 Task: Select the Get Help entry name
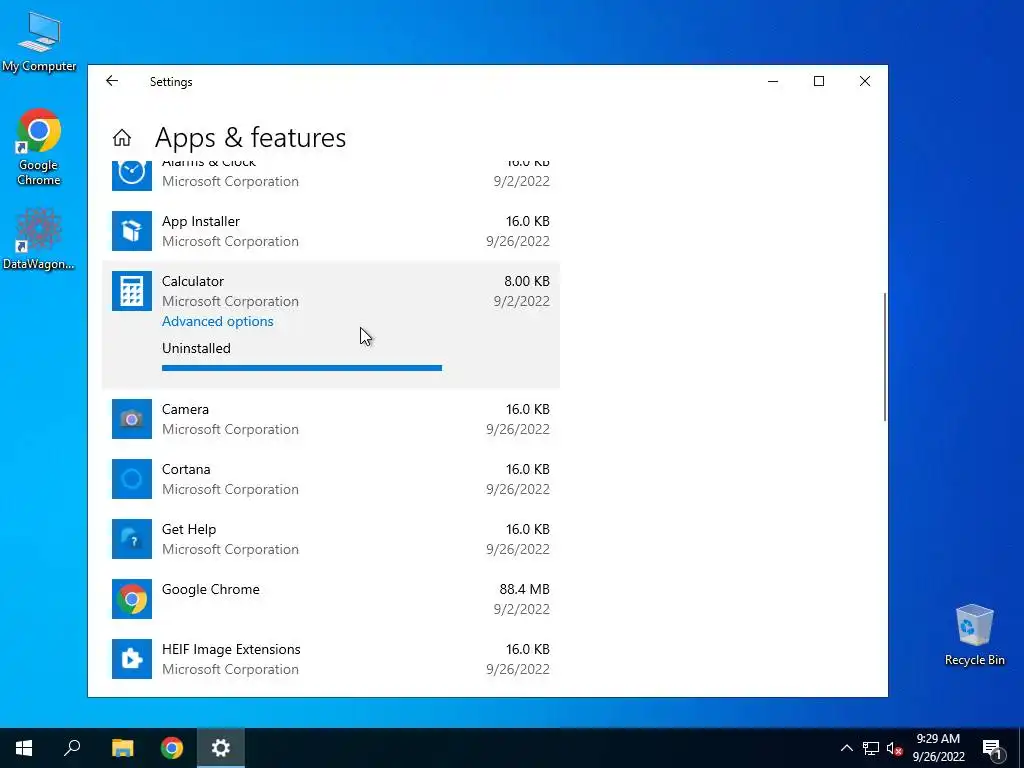pos(189,530)
